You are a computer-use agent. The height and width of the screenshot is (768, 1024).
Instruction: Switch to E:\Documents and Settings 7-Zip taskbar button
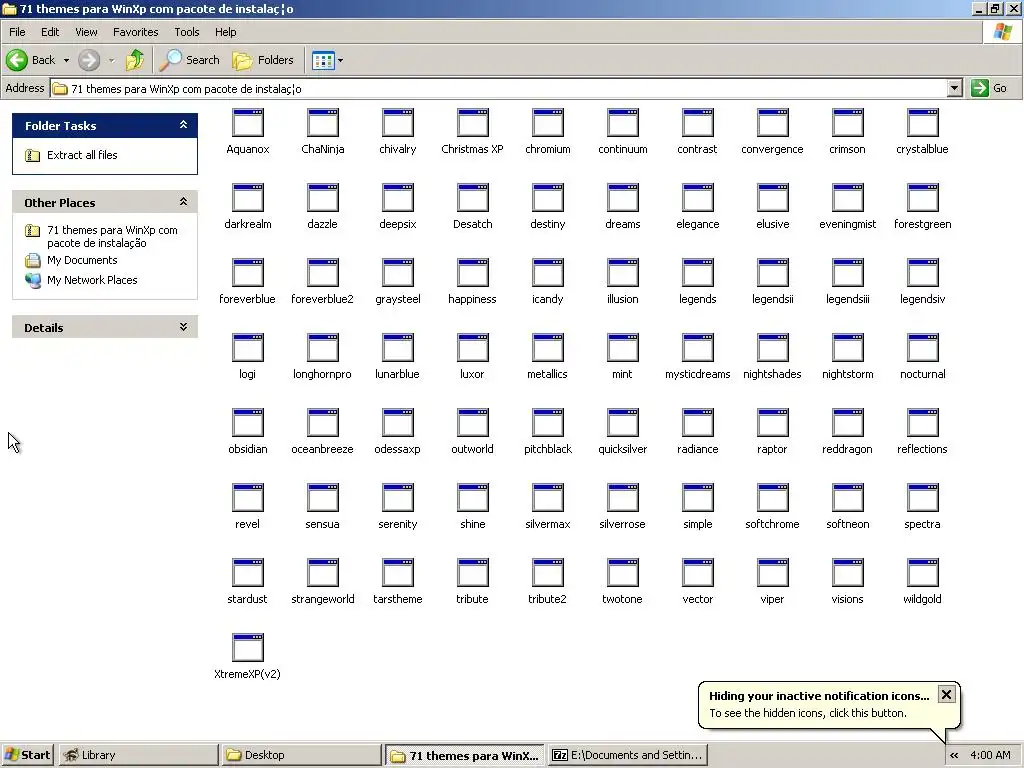628,755
